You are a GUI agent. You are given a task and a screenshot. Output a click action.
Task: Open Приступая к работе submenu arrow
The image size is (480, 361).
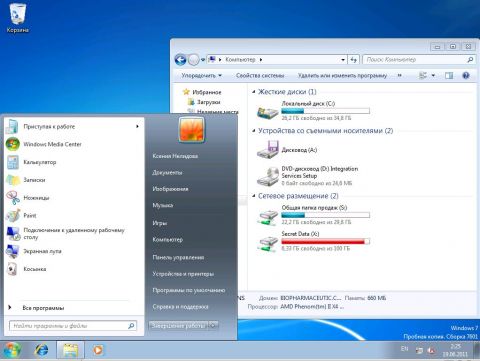(x=137, y=126)
